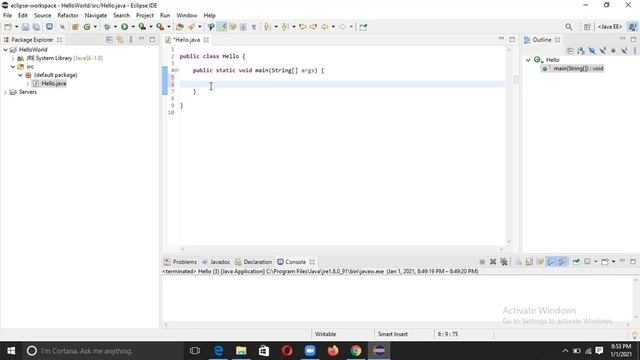Click the Debug bug toolbar icon
This screenshot has width=640, height=360.
[107, 27]
